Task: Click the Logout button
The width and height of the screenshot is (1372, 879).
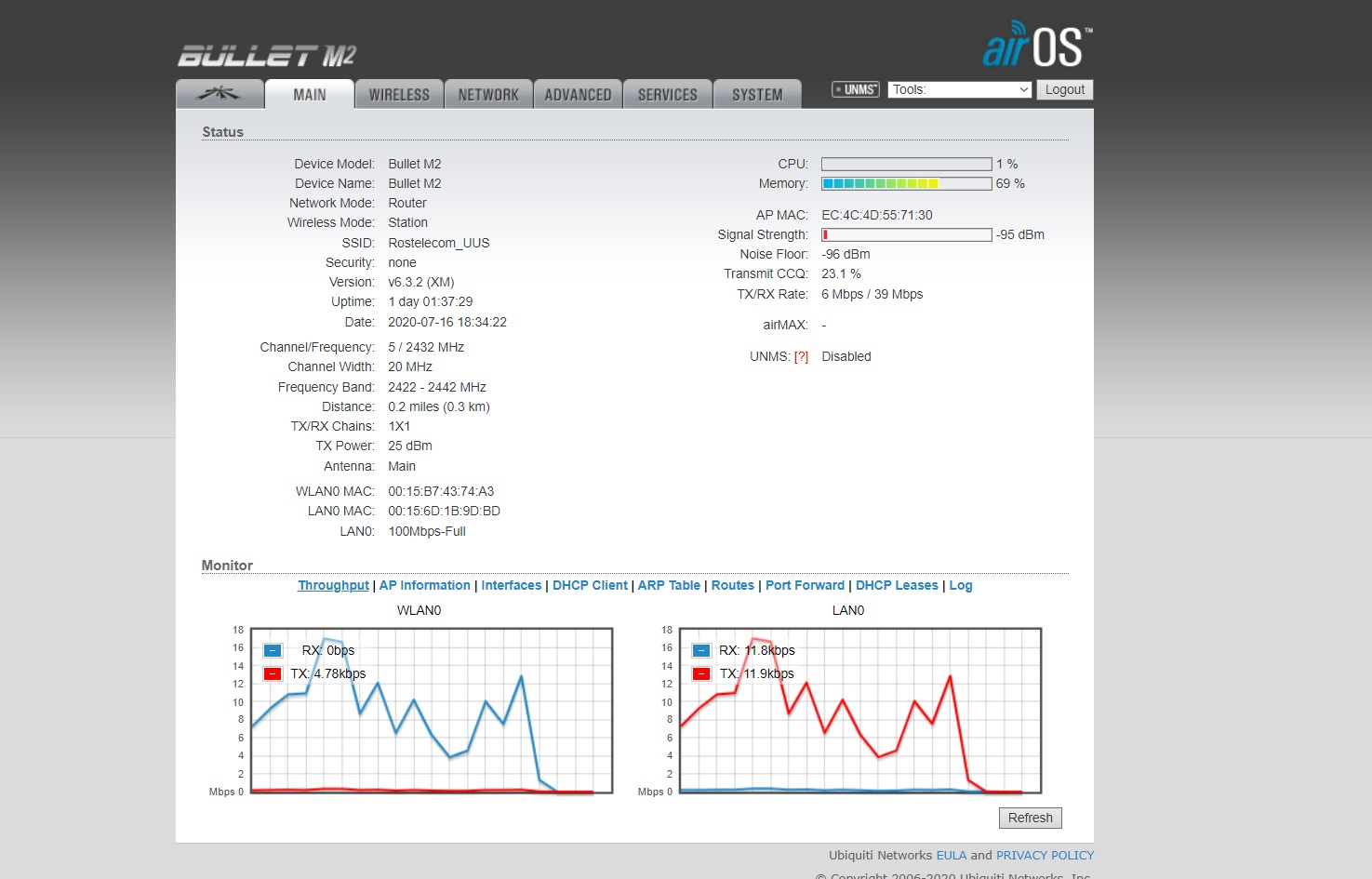Action: tap(1065, 89)
